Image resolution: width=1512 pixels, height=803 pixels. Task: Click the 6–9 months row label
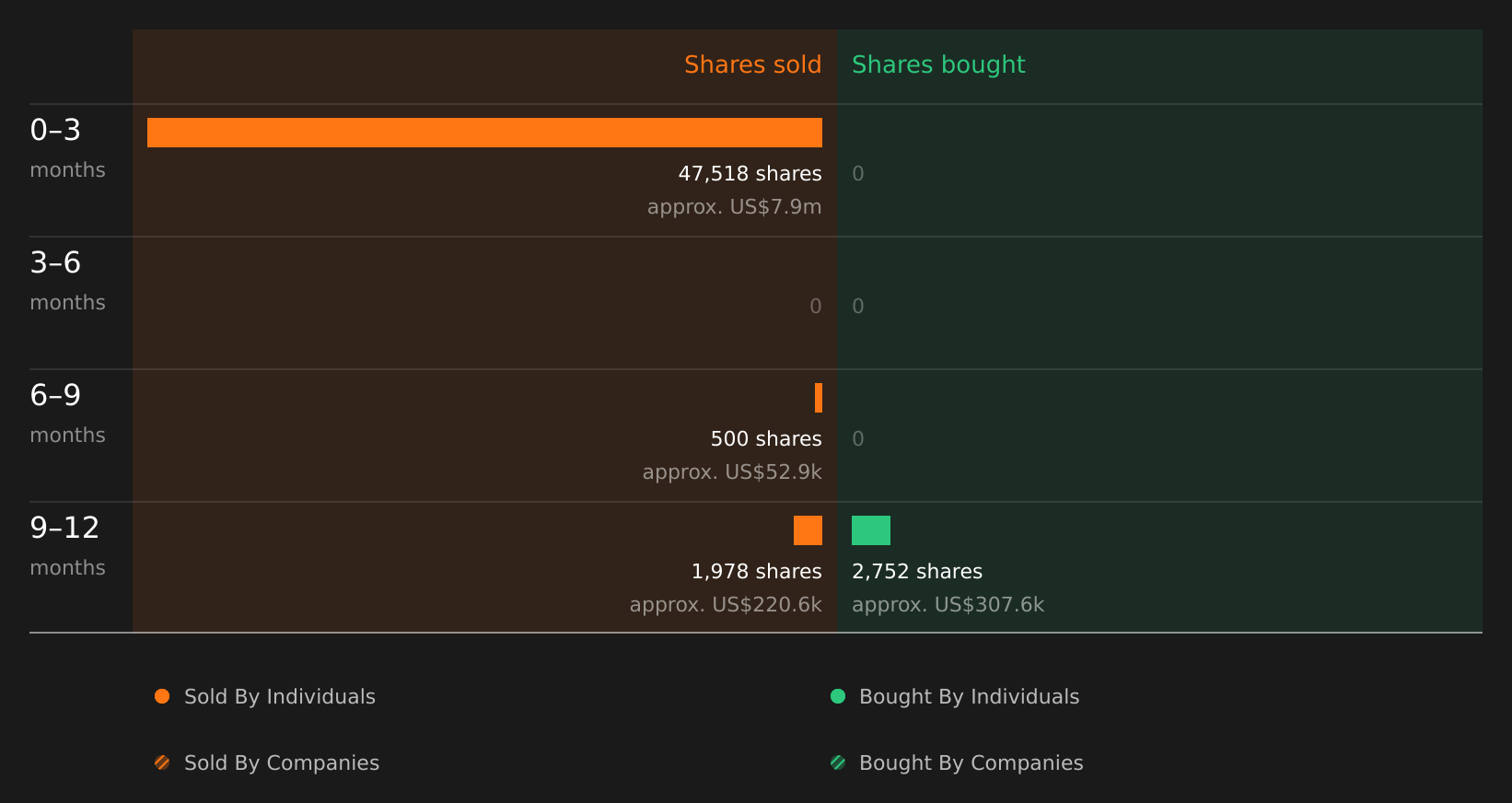[67, 413]
